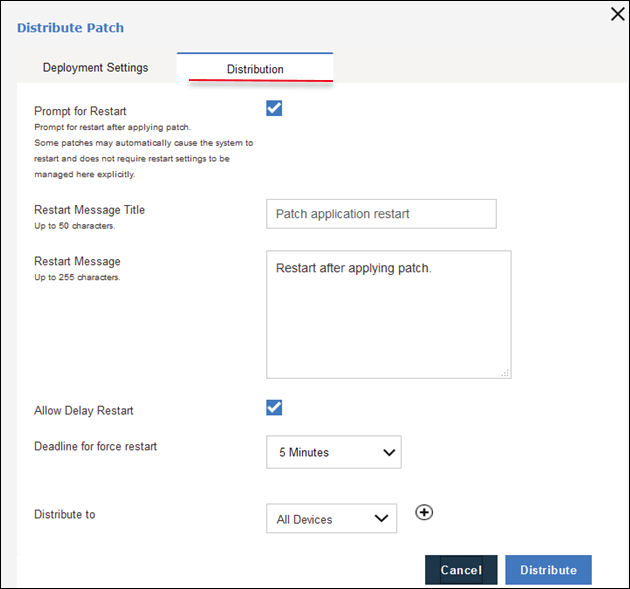Click the blue Distribute button
630x589 pixels.
pos(548,570)
